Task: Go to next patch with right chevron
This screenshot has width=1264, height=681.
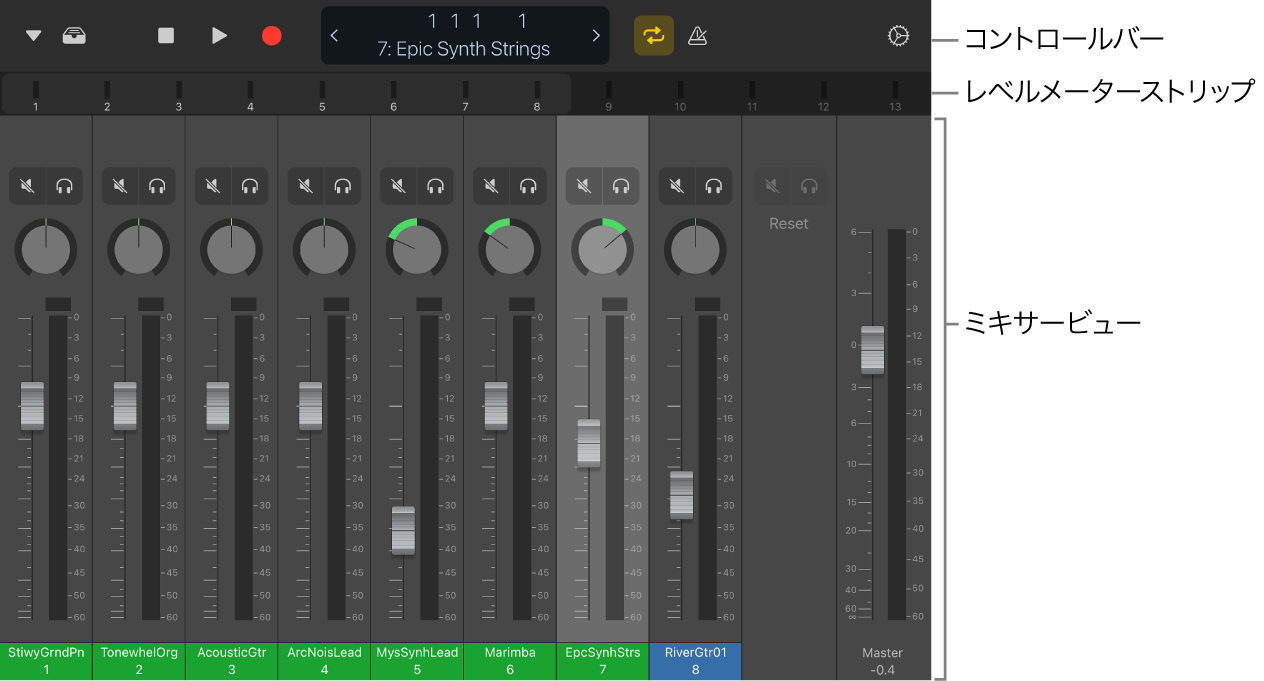Action: [596, 36]
